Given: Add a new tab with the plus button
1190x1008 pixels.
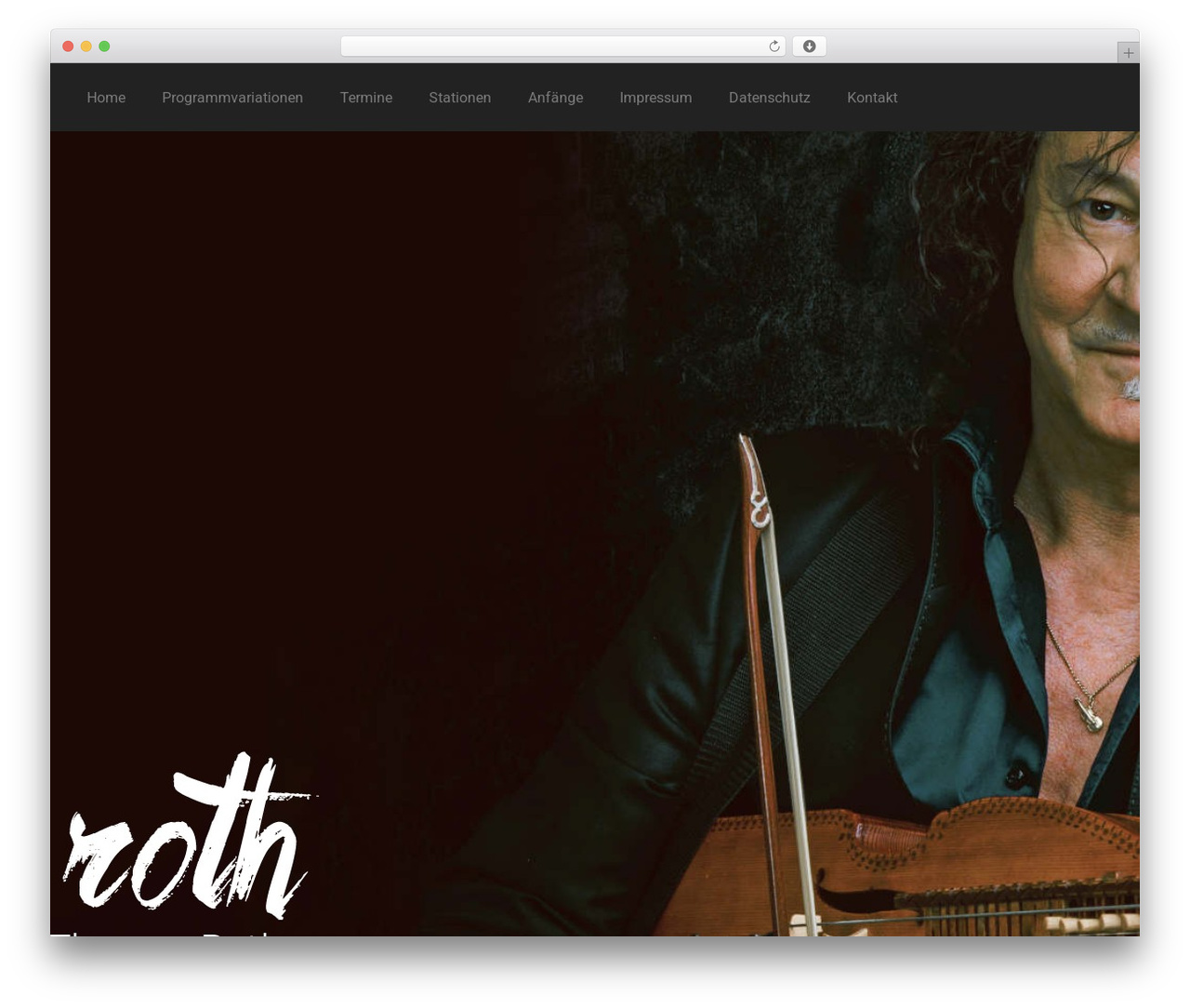Looking at the screenshot, I should 1129,53.
